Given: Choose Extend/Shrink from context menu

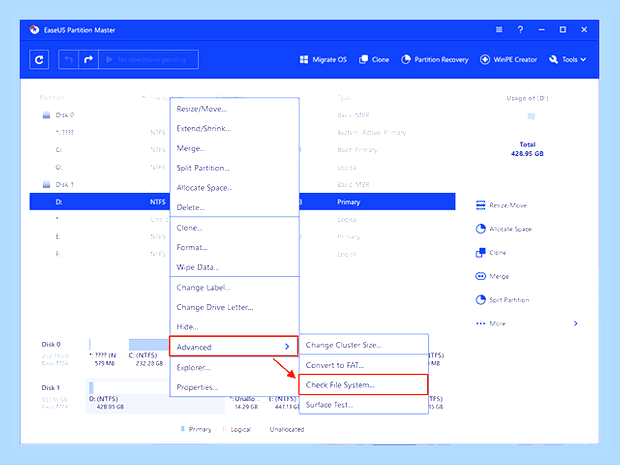Looking at the screenshot, I should point(234,128).
